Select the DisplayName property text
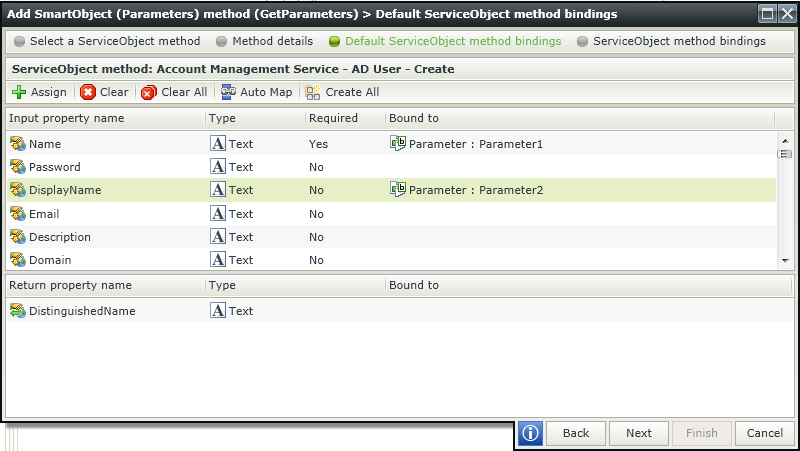 tap(65, 190)
